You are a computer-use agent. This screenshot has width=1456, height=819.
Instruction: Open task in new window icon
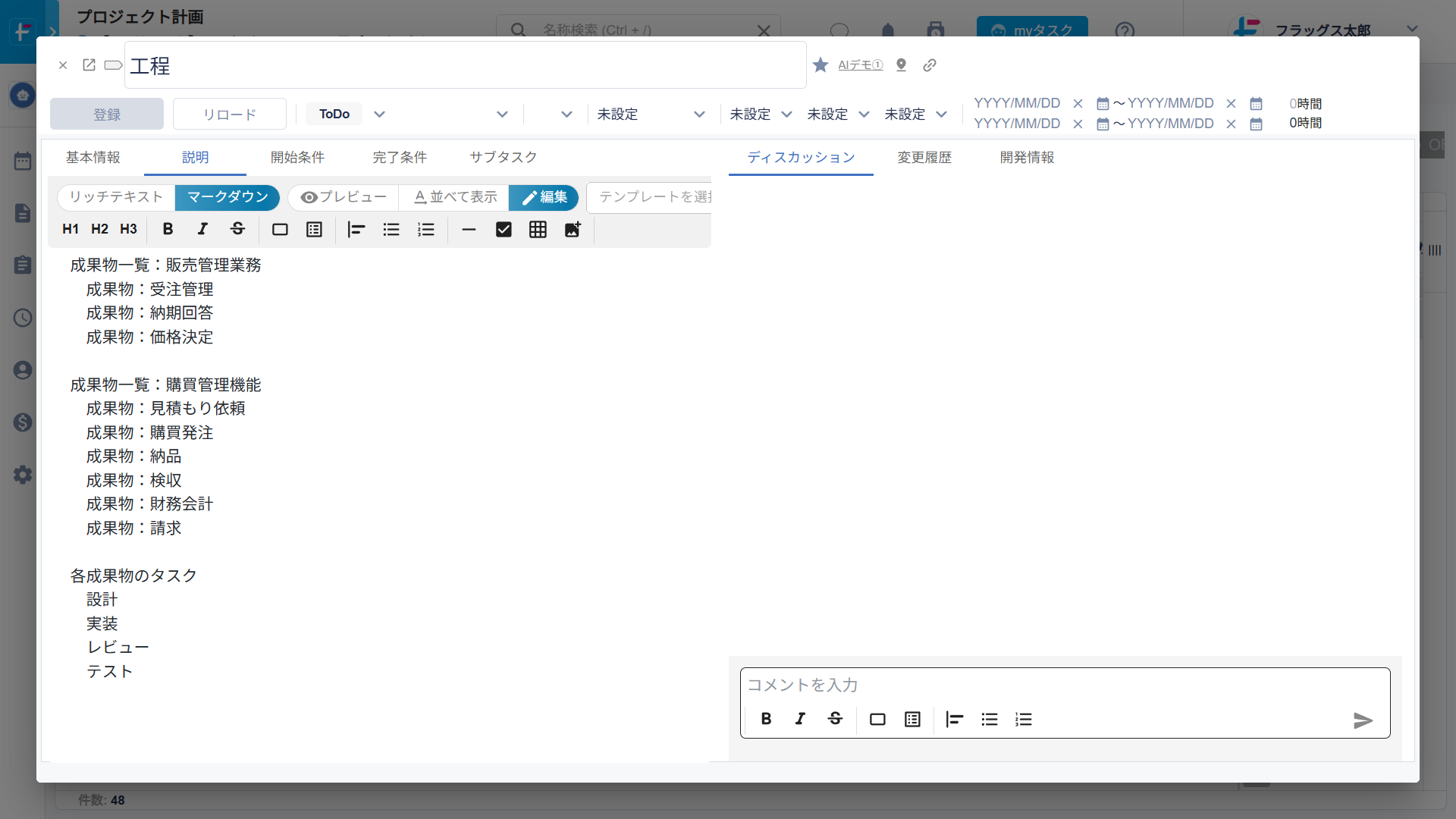(89, 65)
